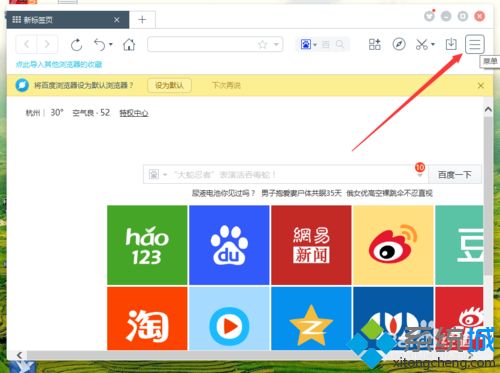
Task: Open the green 豆 Douban tile
Action: pyautogui.click(x=459, y=245)
